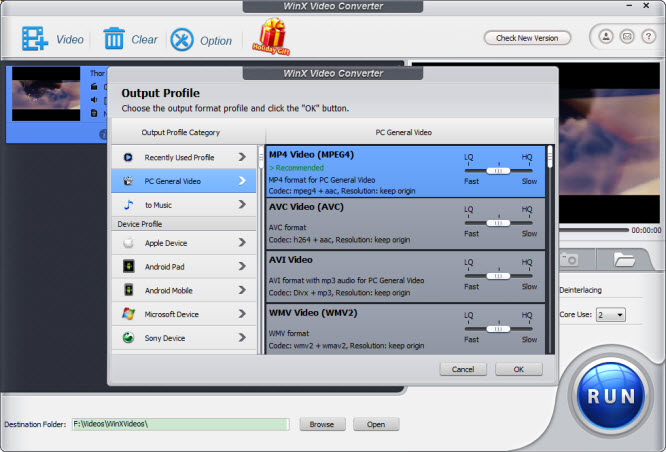The width and height of the screenshot is (666, 452).
Task: Open the CPU Core Use dropdown
Action: 610,315
